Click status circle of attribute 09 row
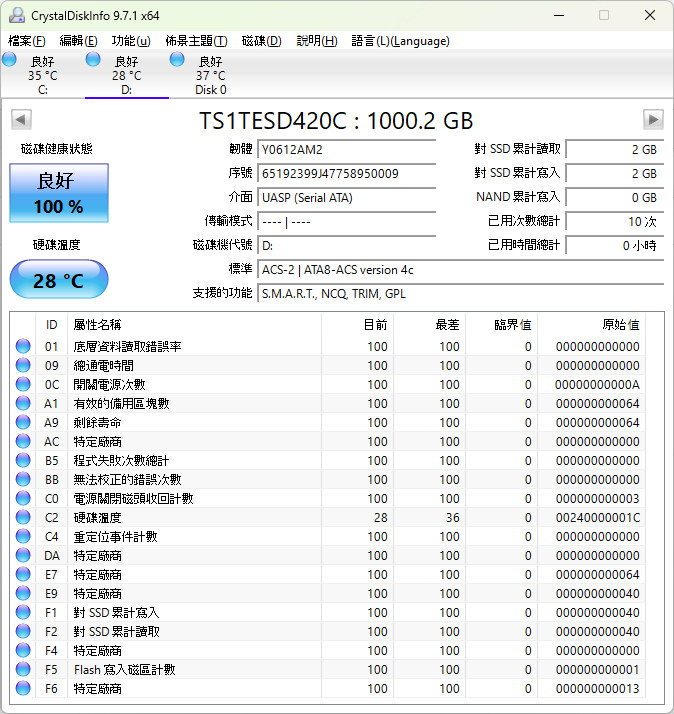This screenshot has height=714, width=674. 23,365
